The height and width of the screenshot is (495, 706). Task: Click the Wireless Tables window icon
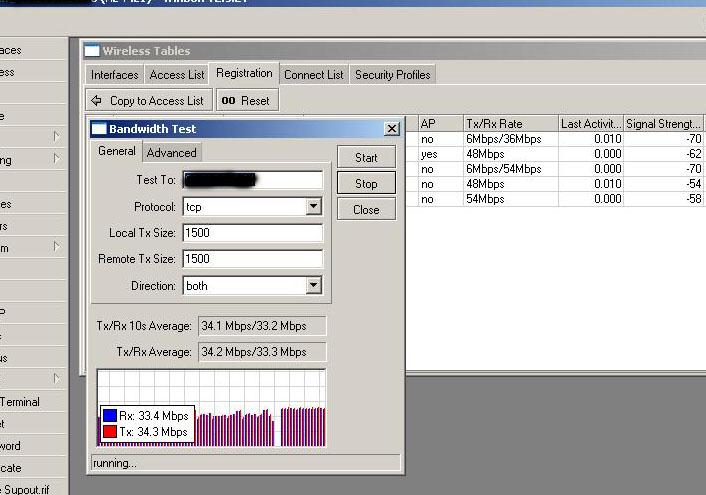(92, 51)
